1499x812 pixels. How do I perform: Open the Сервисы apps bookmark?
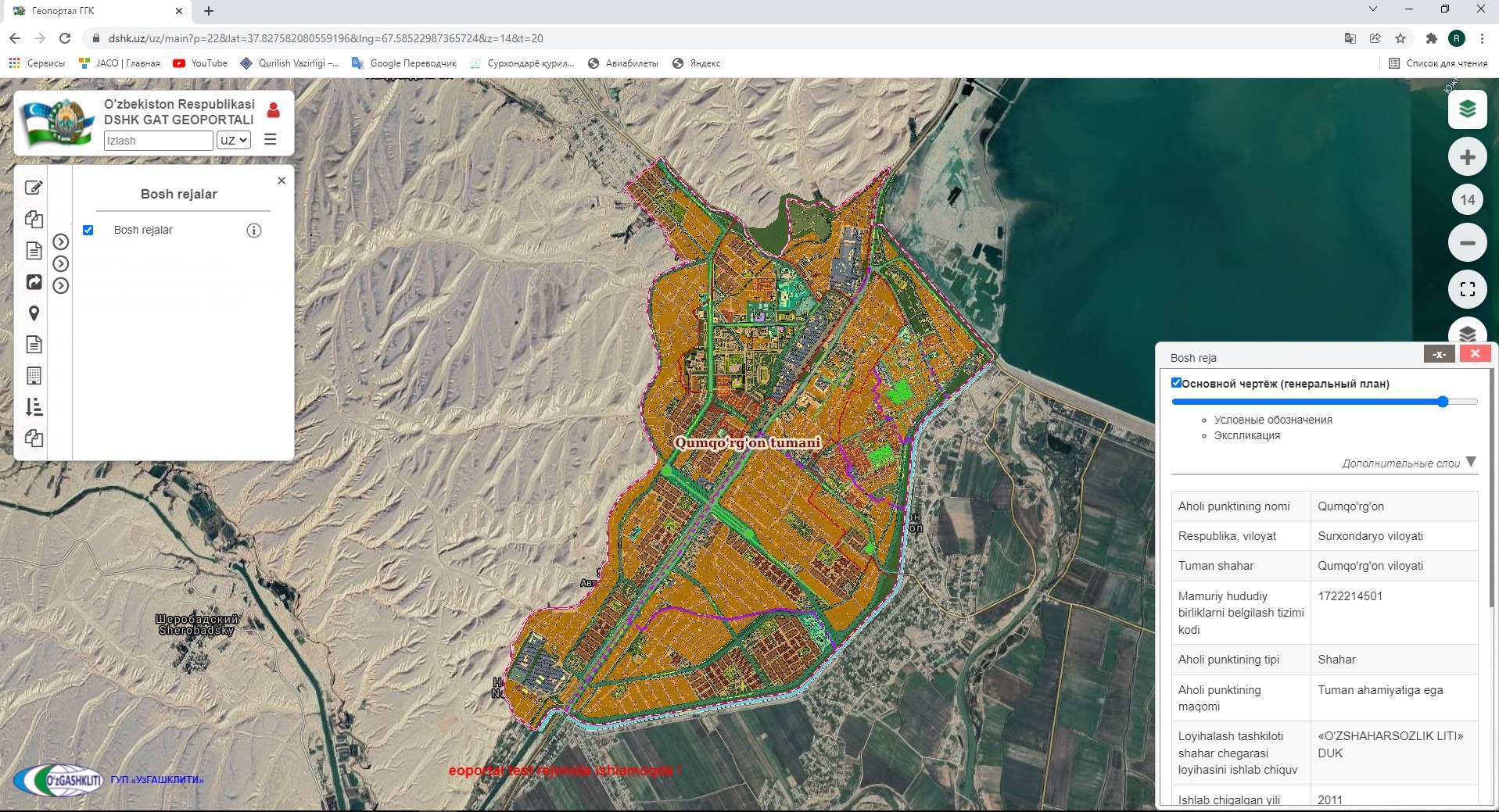[37, 63]
